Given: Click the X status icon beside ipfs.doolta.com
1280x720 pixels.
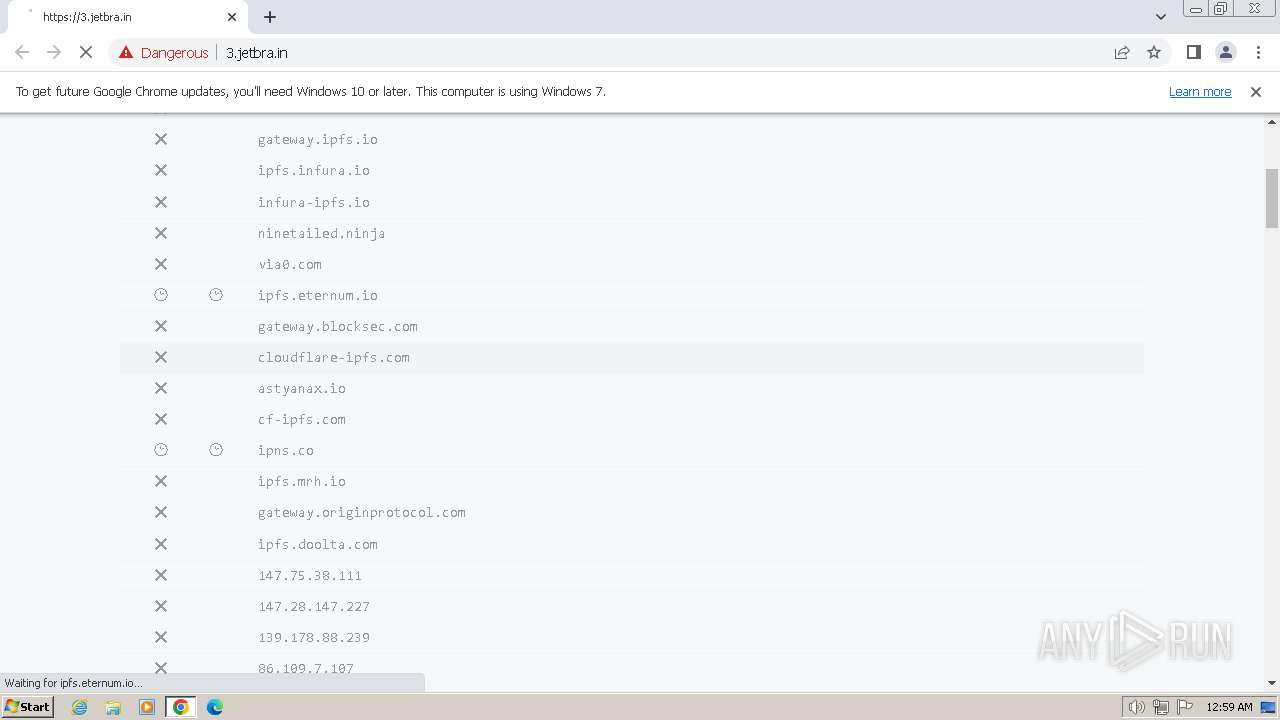Looking at the screenshot, I should pos(161,544).
